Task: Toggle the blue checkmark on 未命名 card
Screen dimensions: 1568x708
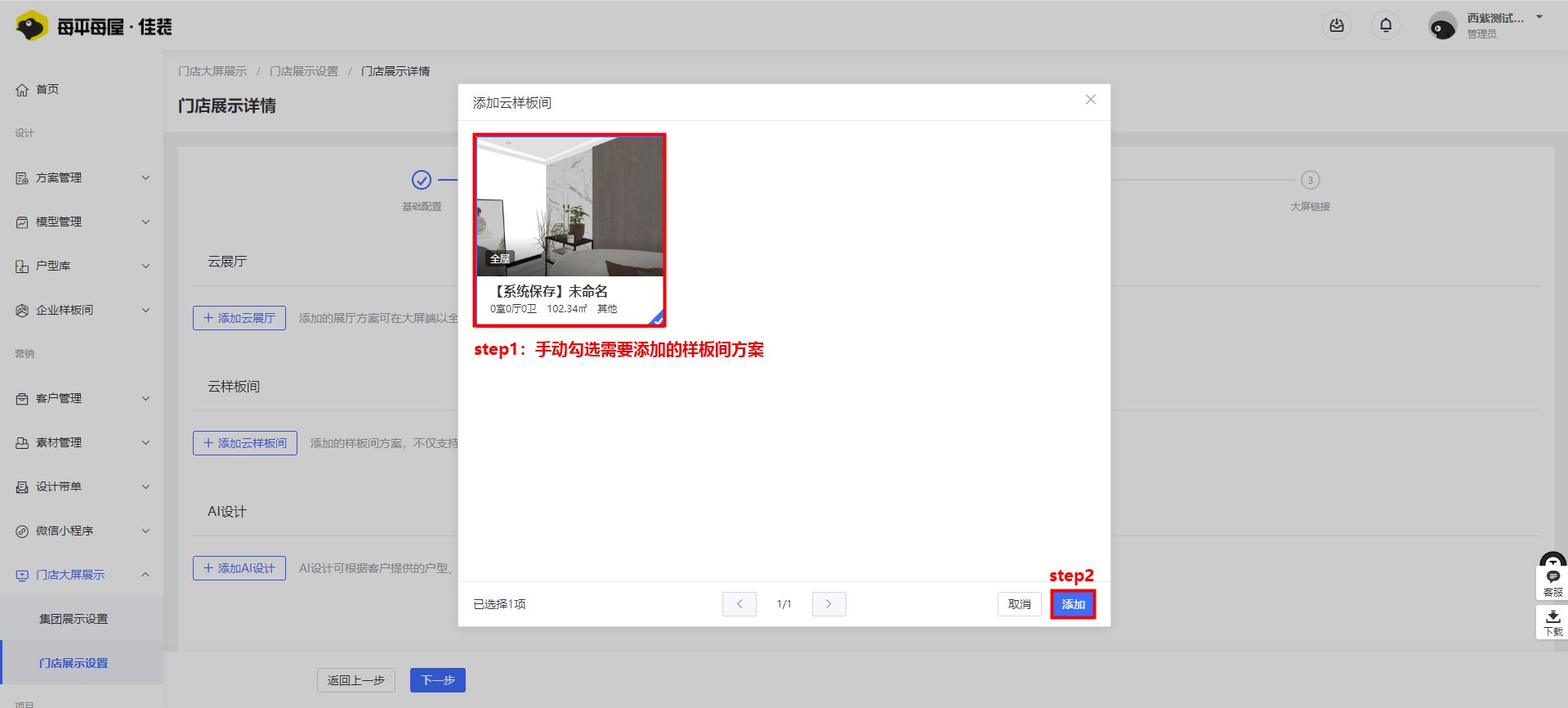Action: [656, 318]
